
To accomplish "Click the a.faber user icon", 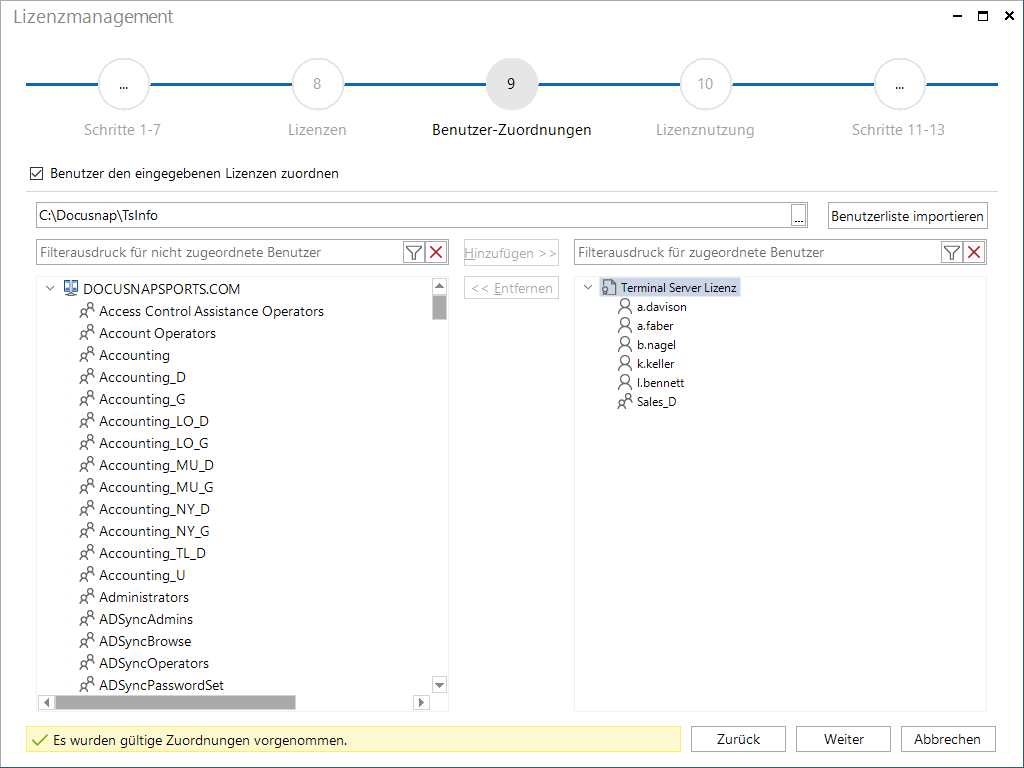I will 625,325.
